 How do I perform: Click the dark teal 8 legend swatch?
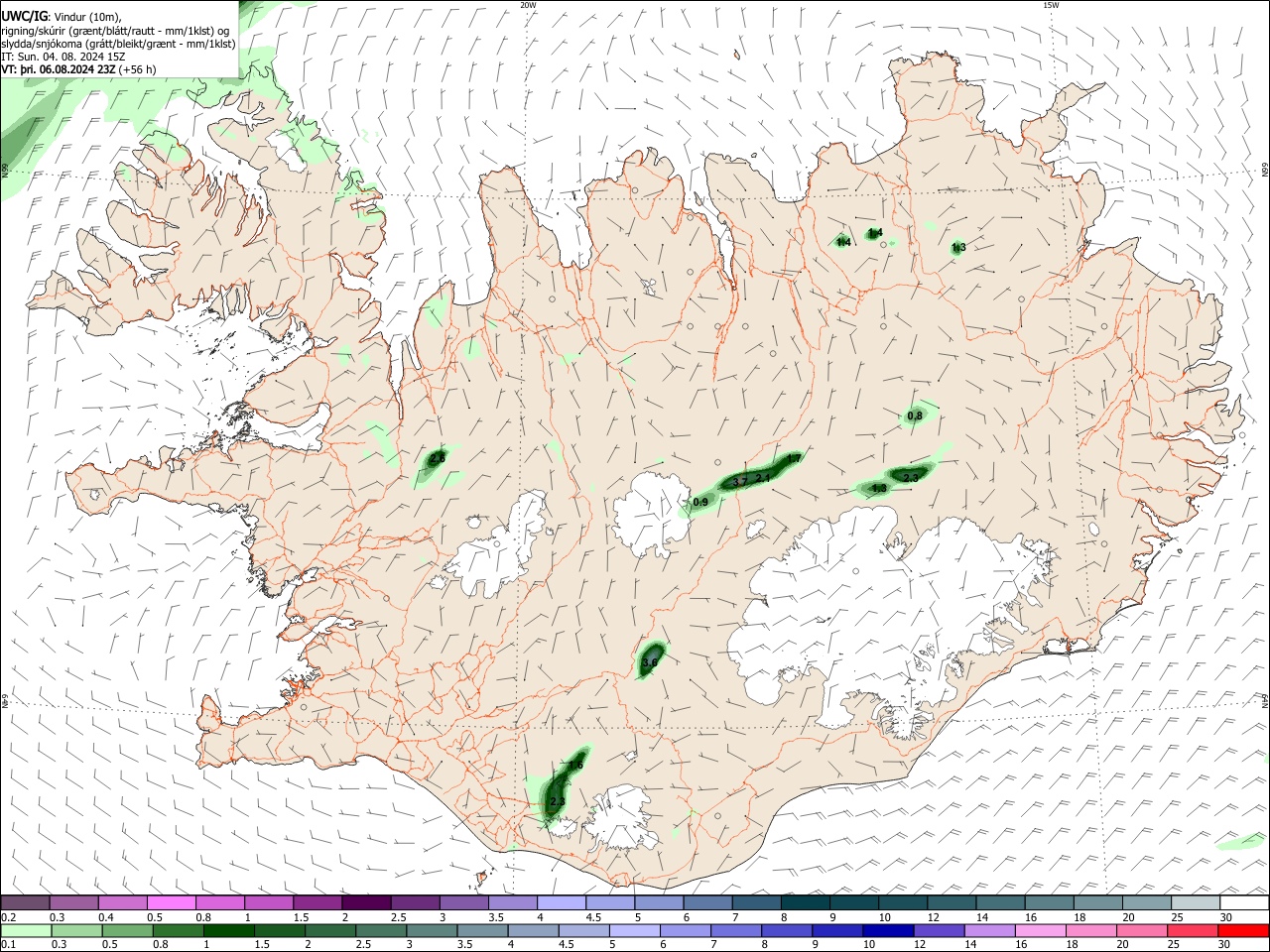pyautogui.click(x=805, y=902)
